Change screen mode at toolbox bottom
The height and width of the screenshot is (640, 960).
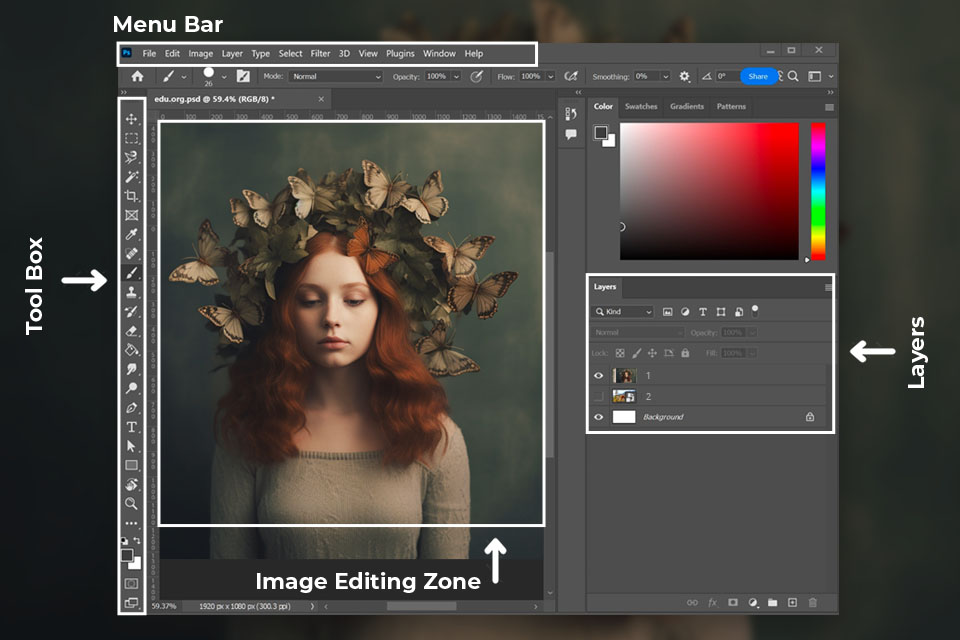(131, 603)
